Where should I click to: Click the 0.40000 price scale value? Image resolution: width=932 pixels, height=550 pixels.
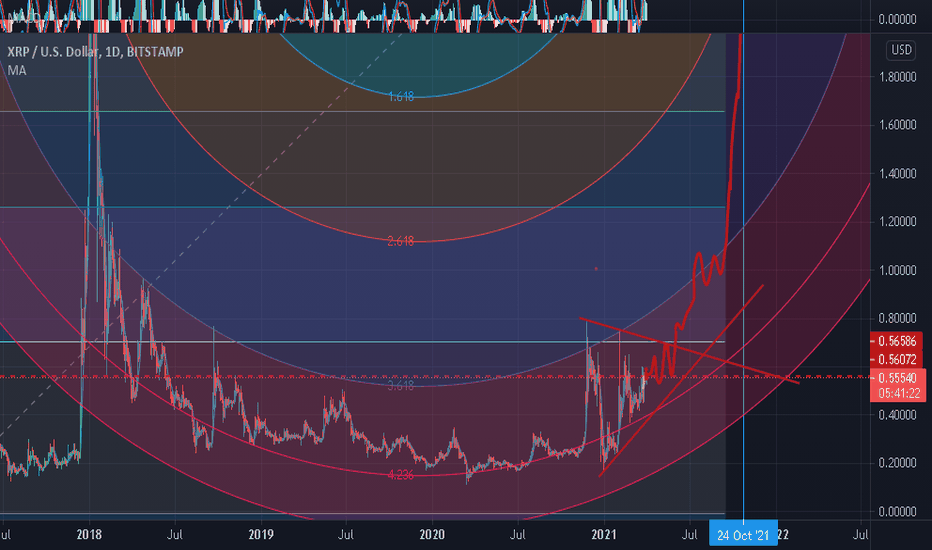[898, 414]
